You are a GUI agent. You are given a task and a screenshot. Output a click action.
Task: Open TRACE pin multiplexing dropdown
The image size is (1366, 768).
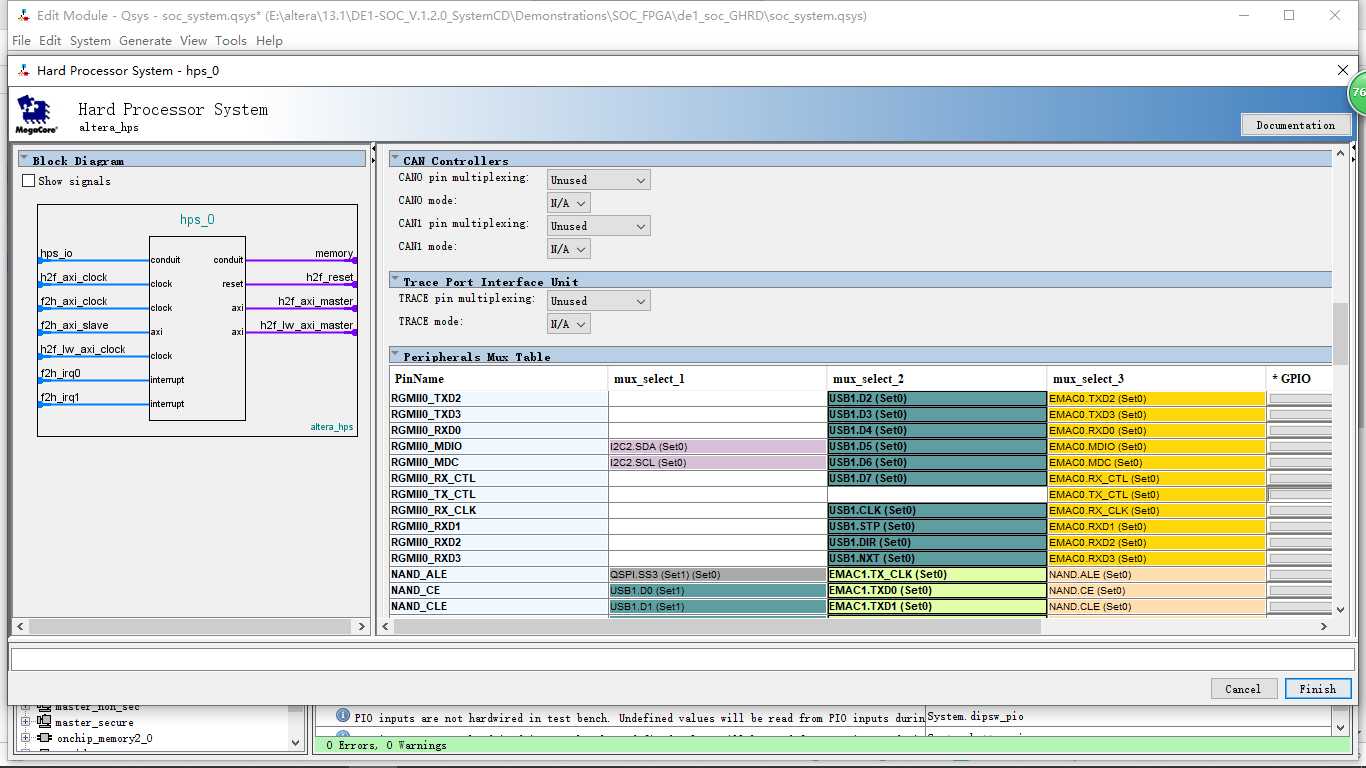pos(599,301)
